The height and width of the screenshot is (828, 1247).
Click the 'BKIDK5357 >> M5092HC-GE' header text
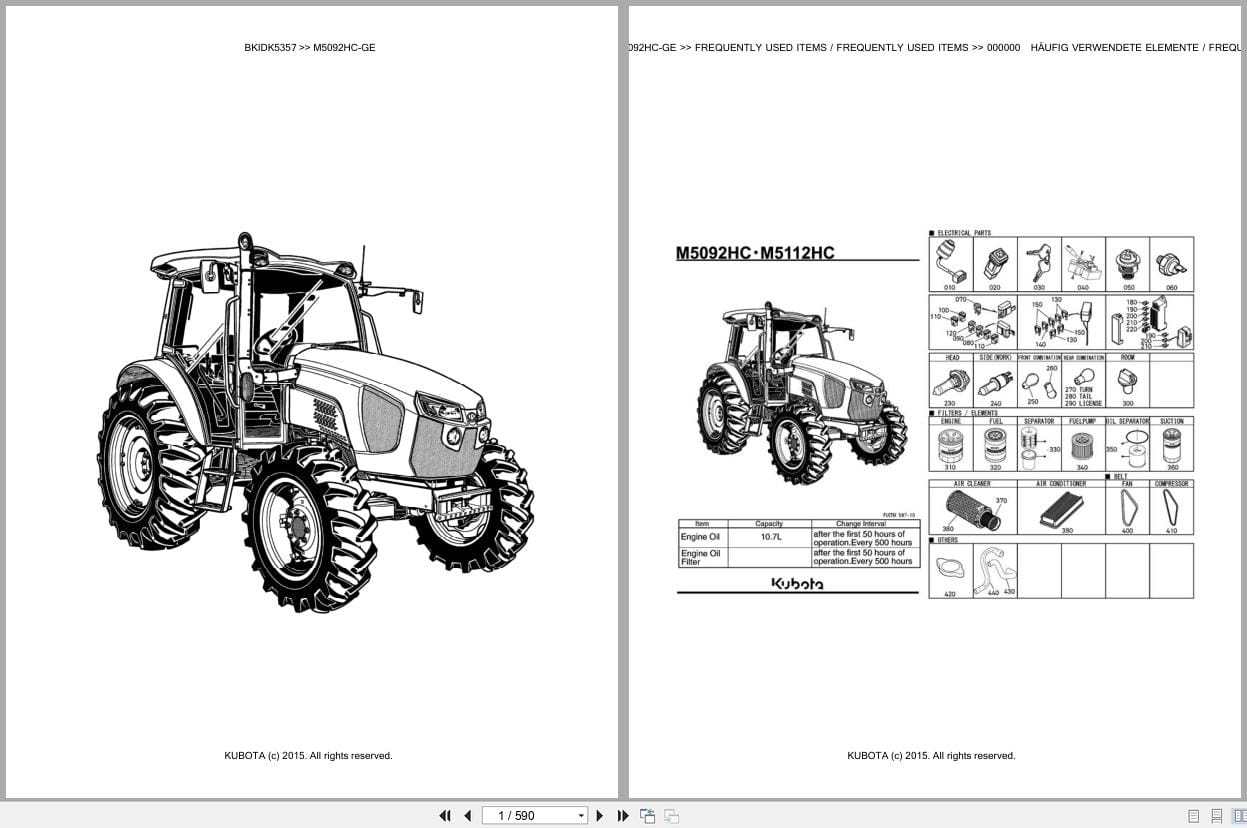click(310, 47)
